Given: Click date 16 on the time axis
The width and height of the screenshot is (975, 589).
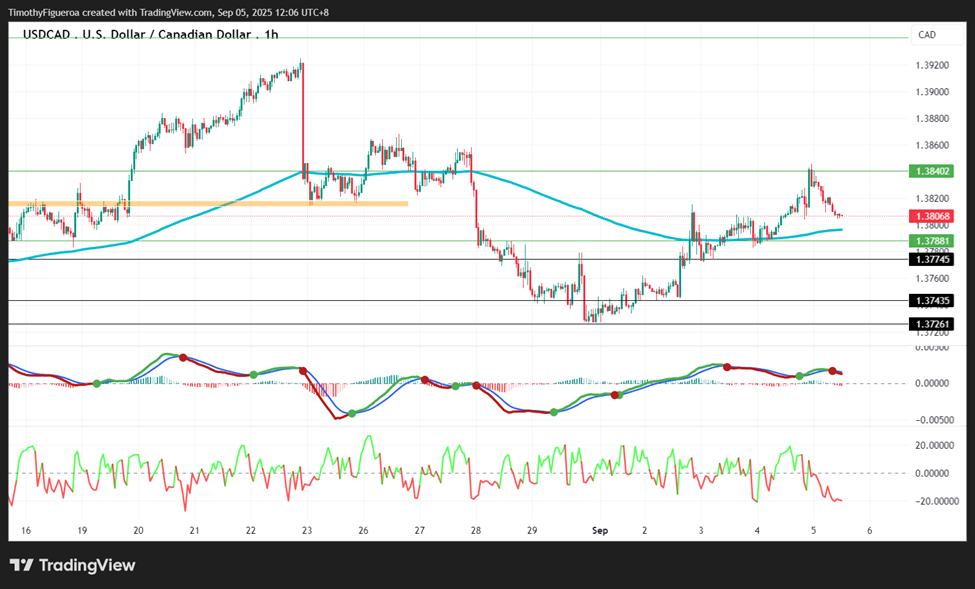Looking at the screenshot, I should pyautogui.click(x=25, y=531).
